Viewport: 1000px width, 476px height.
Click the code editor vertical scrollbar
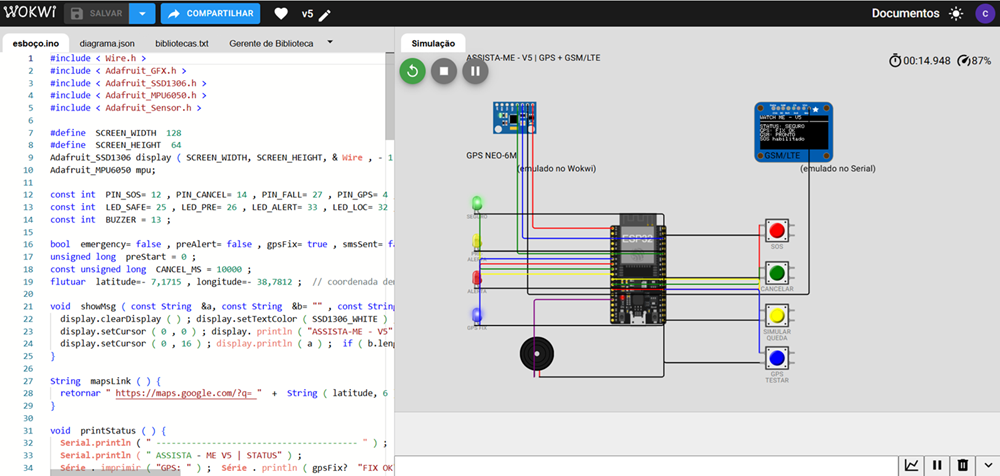(390, 96)
